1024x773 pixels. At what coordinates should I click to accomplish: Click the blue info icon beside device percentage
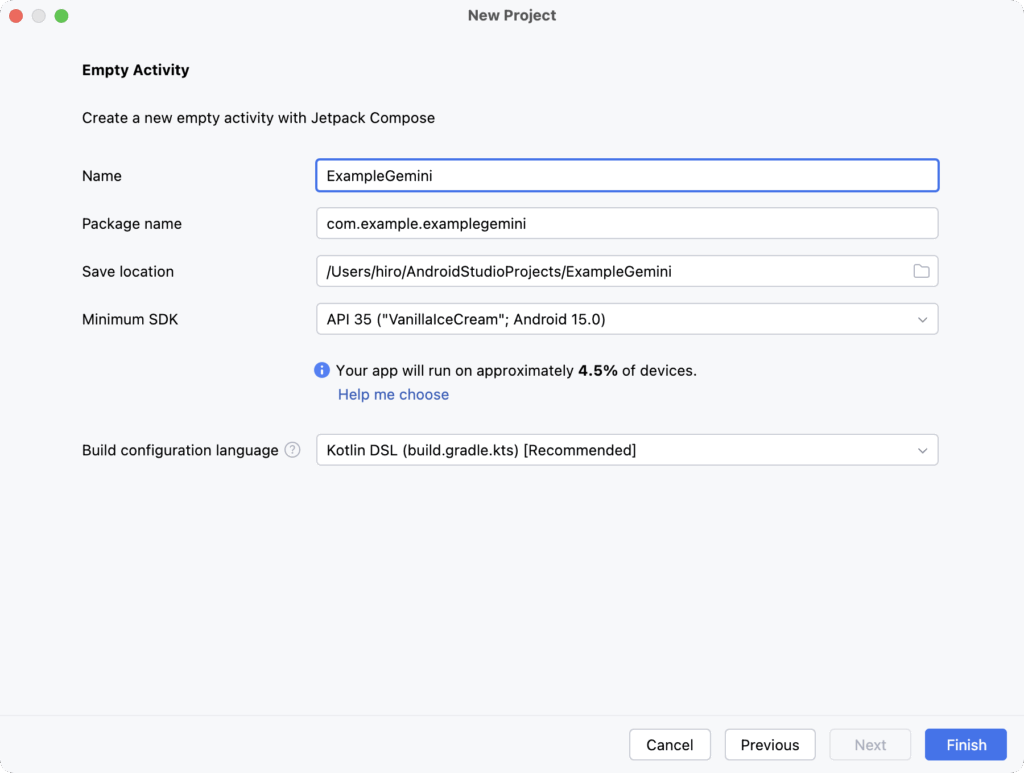(322, 370)
